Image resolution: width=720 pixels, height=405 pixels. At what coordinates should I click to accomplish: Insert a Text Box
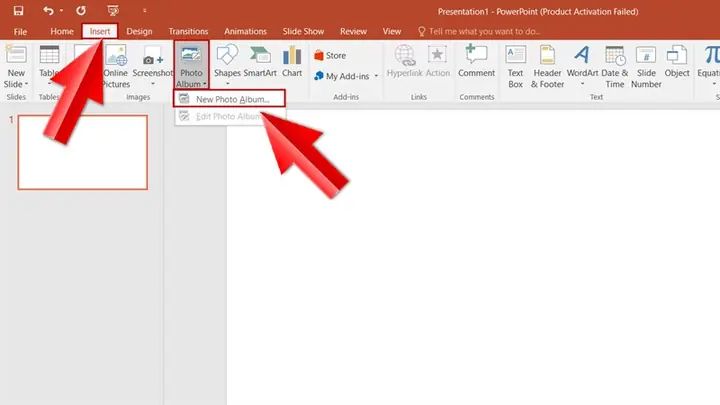(x=516, y=67)
